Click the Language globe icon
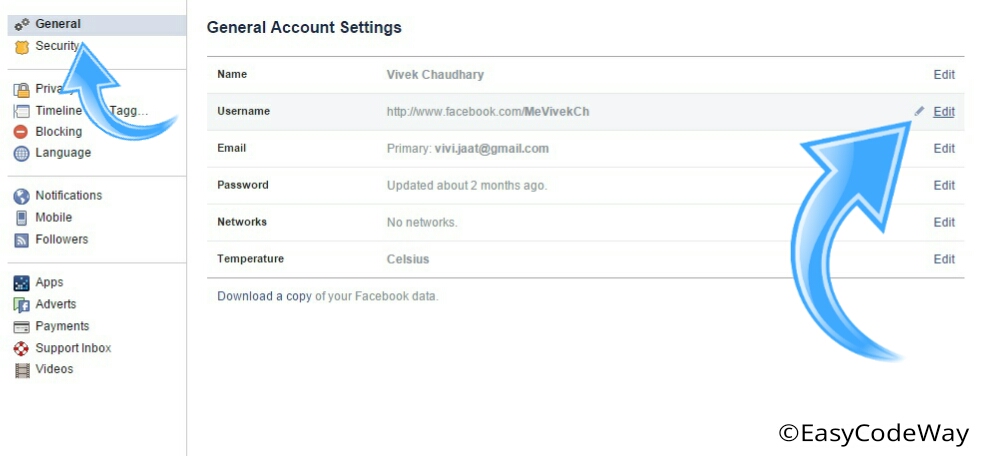Image resolution: width=983 pixels, height=456 pixels. [x=21, y=153]
